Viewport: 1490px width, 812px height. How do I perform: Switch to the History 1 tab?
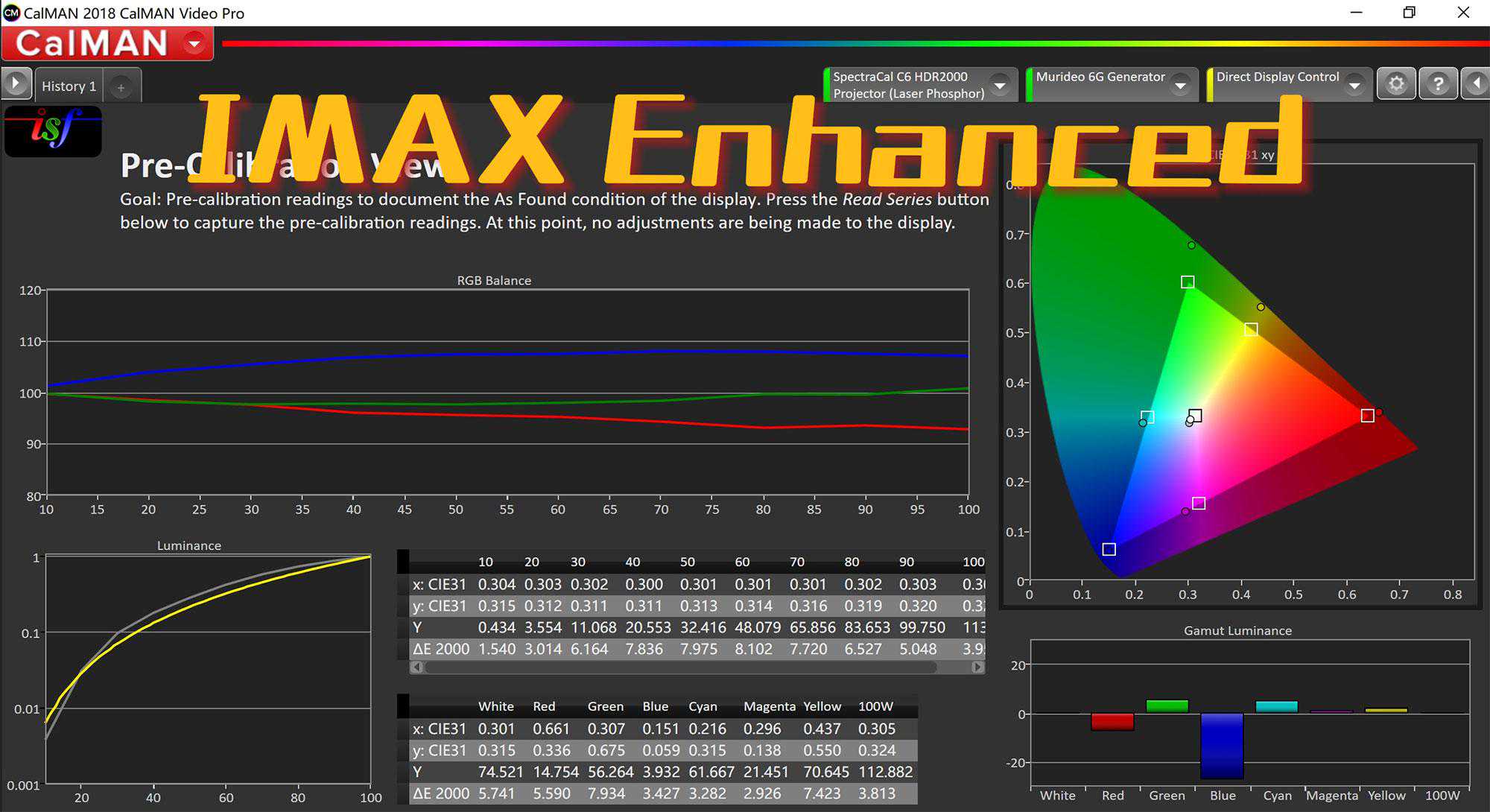pyautogui.click(x=69, y=86)
